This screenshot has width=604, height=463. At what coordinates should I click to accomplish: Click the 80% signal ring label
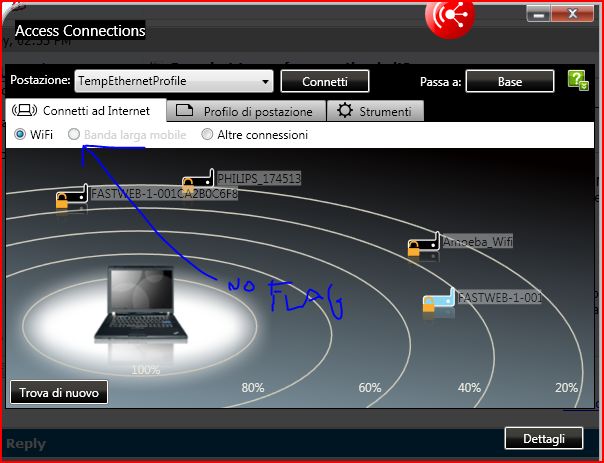253,388
